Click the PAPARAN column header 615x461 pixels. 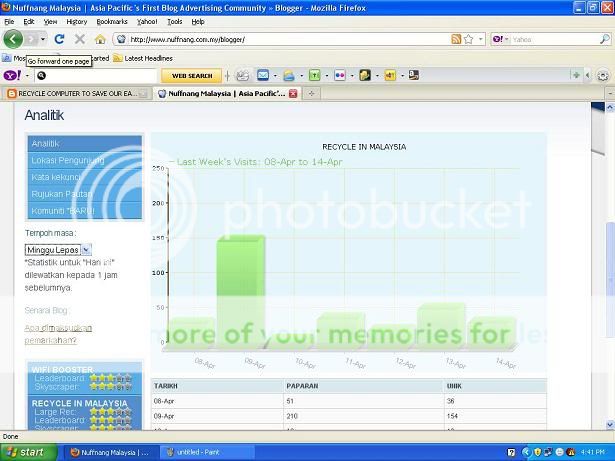click(302, 386)
